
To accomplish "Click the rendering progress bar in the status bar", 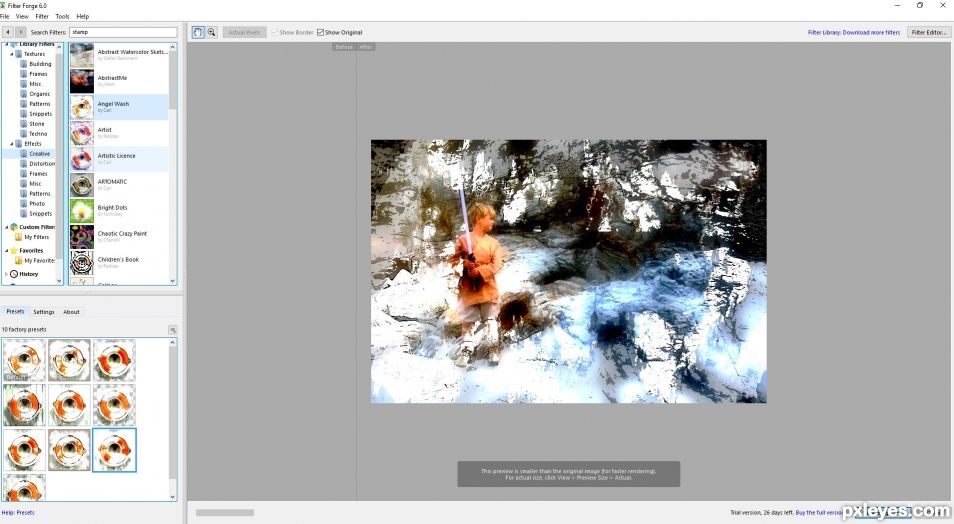I will (225, 512).
